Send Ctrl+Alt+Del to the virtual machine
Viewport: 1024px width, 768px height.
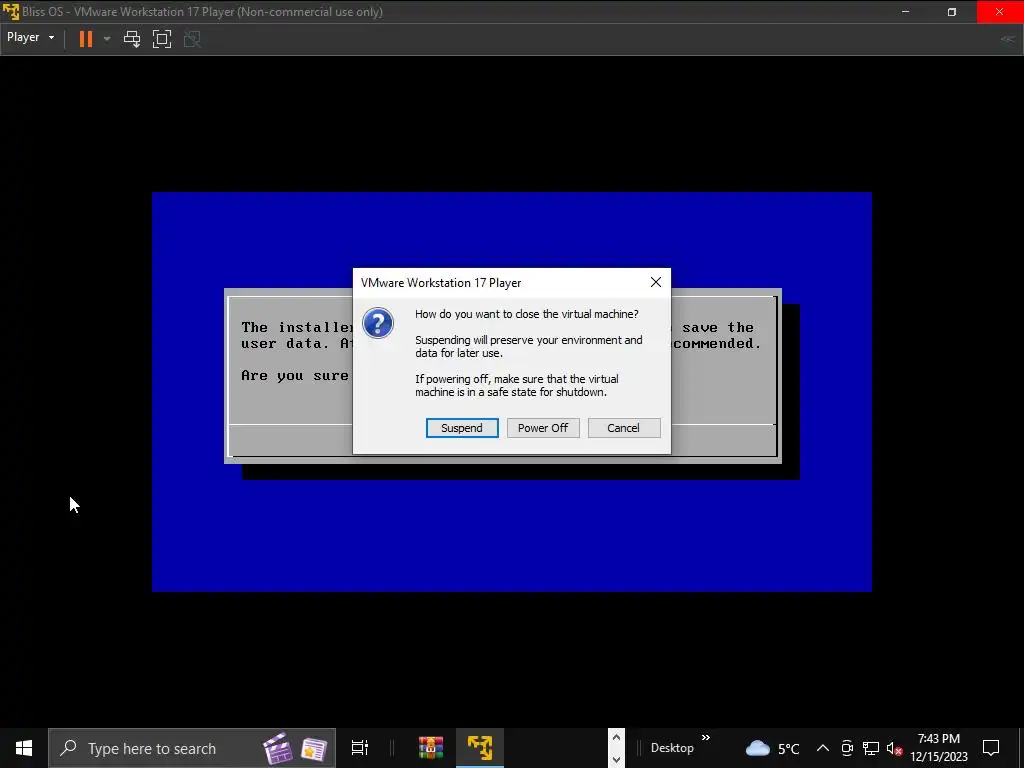click(132, 39)
